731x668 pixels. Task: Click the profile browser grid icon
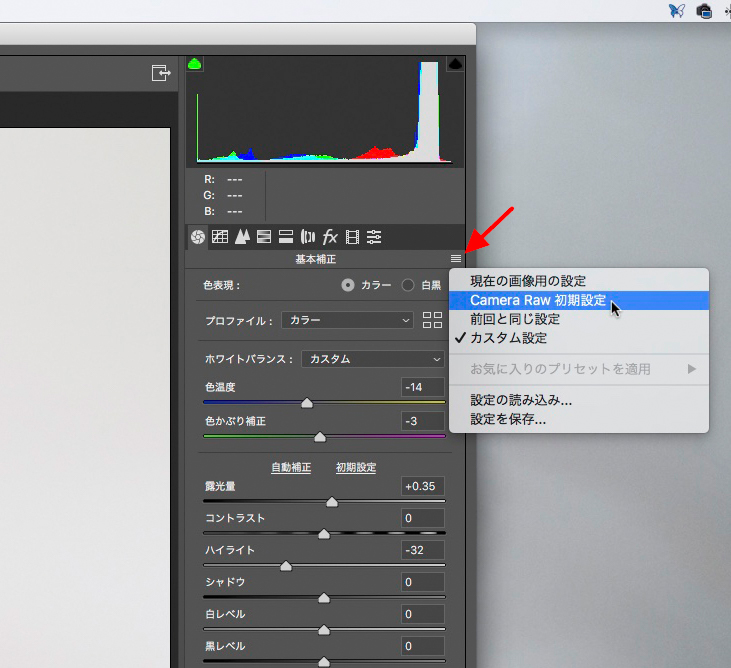[433, 320]
